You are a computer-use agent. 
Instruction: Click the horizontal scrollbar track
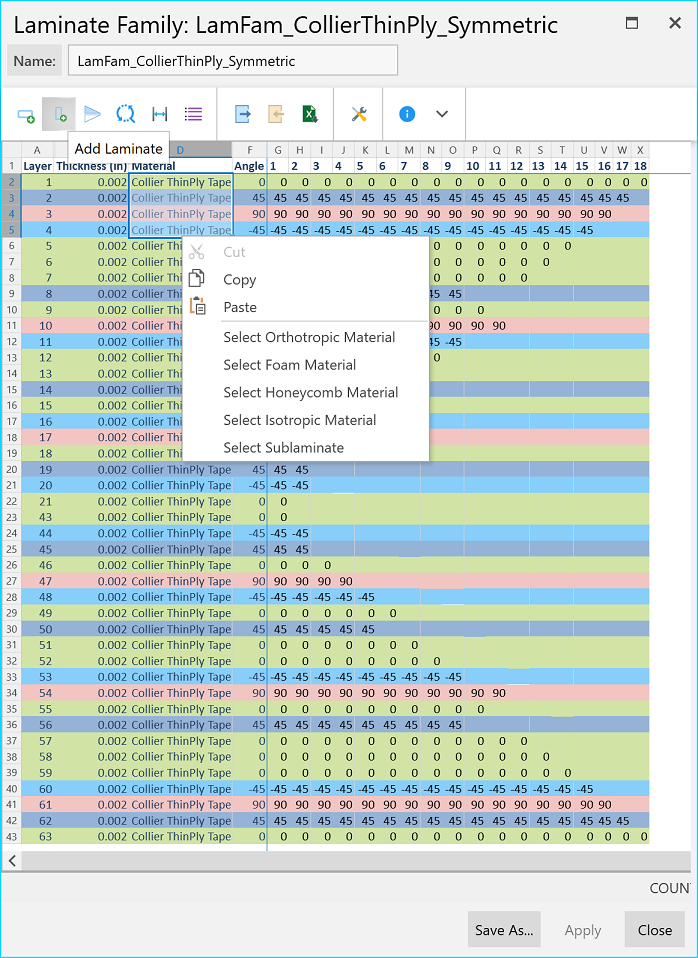tap(356, 861)
